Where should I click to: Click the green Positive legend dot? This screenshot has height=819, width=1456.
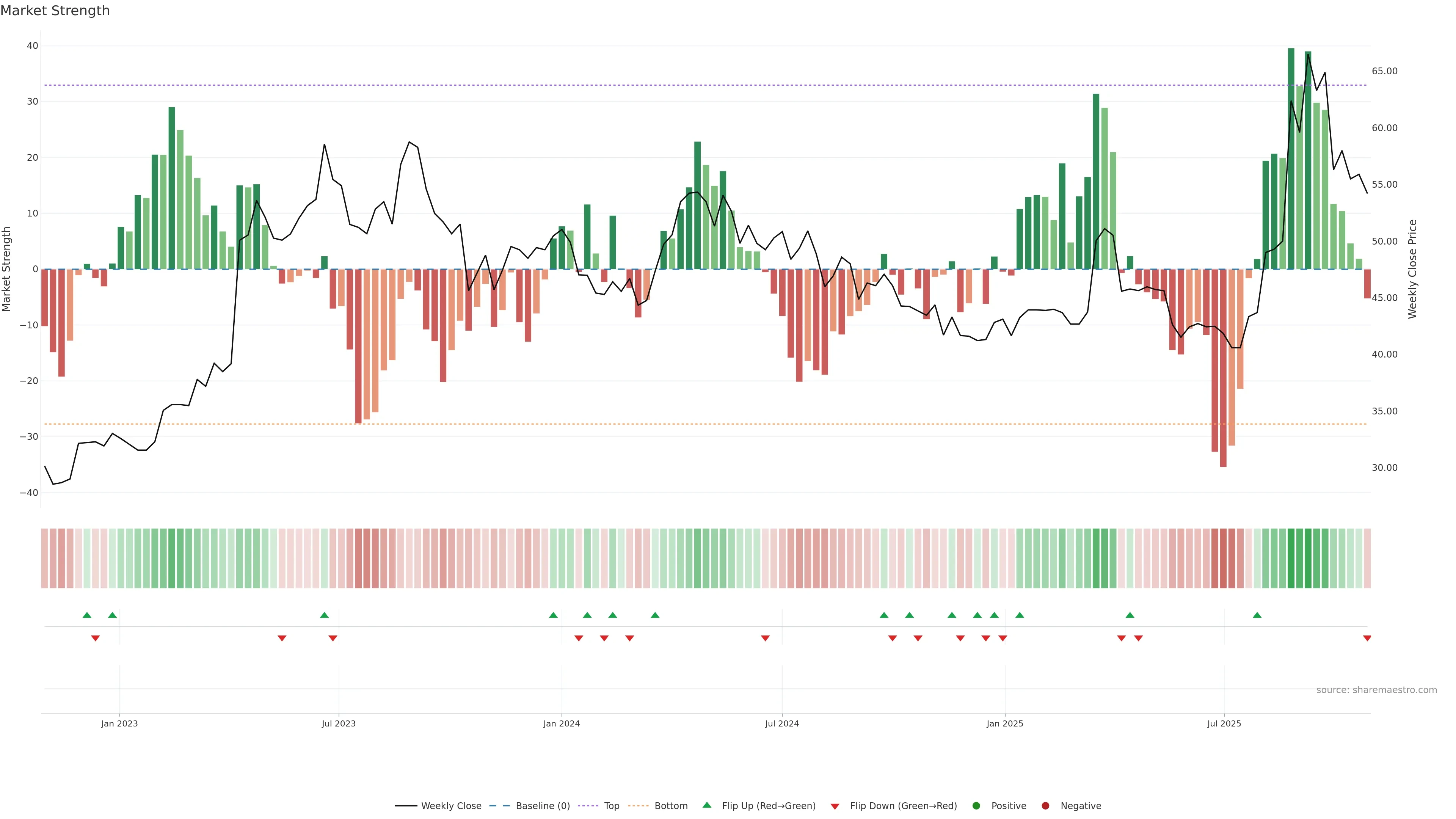click(976, 806)
